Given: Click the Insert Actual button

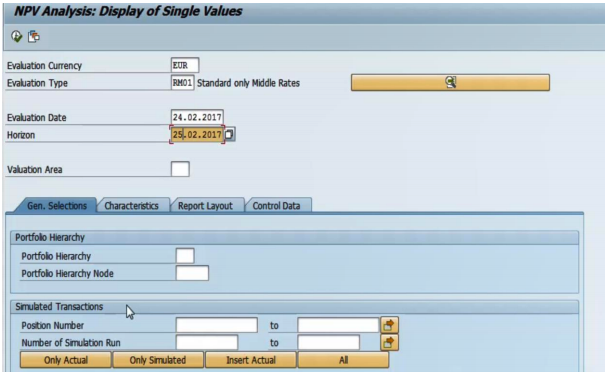Looking at the screenshot, I should (x=250, y=360).
